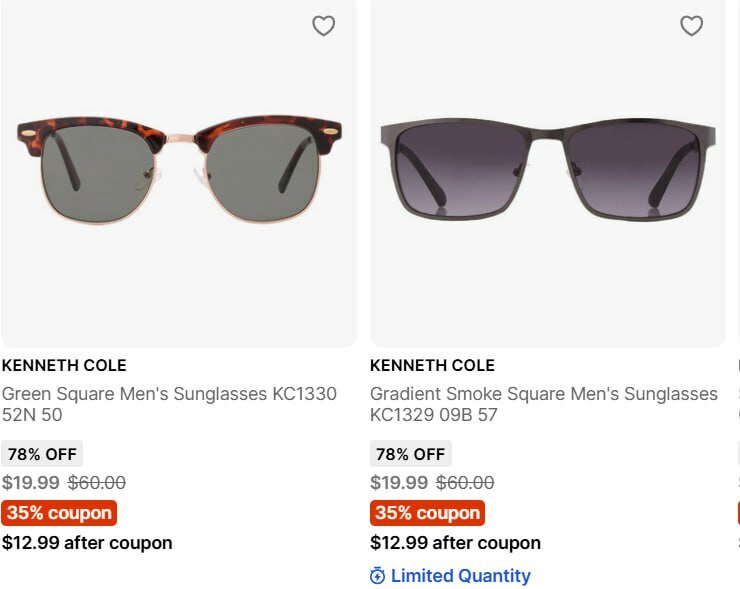The height and width of the screenshot is (589, 740).
Task: Favorite the Green Square sunglasses with heart icon
Action: pos(323,26)
